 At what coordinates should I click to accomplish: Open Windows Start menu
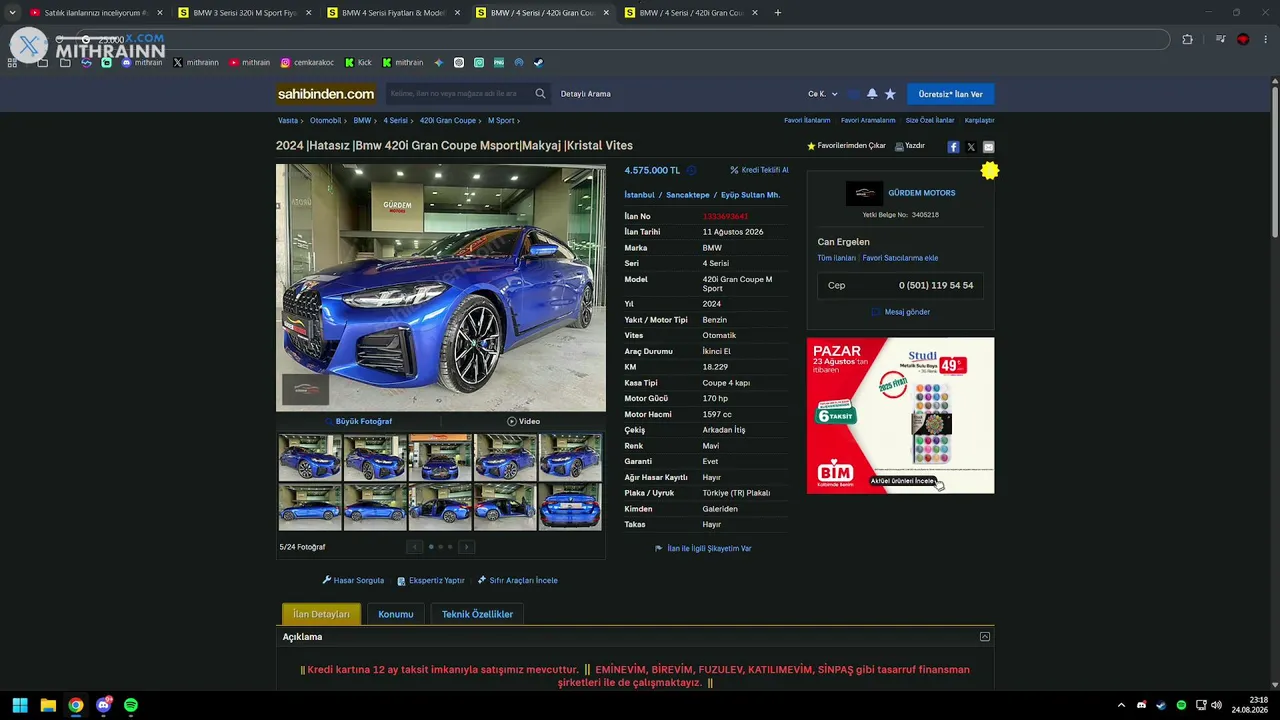point(20,705)
